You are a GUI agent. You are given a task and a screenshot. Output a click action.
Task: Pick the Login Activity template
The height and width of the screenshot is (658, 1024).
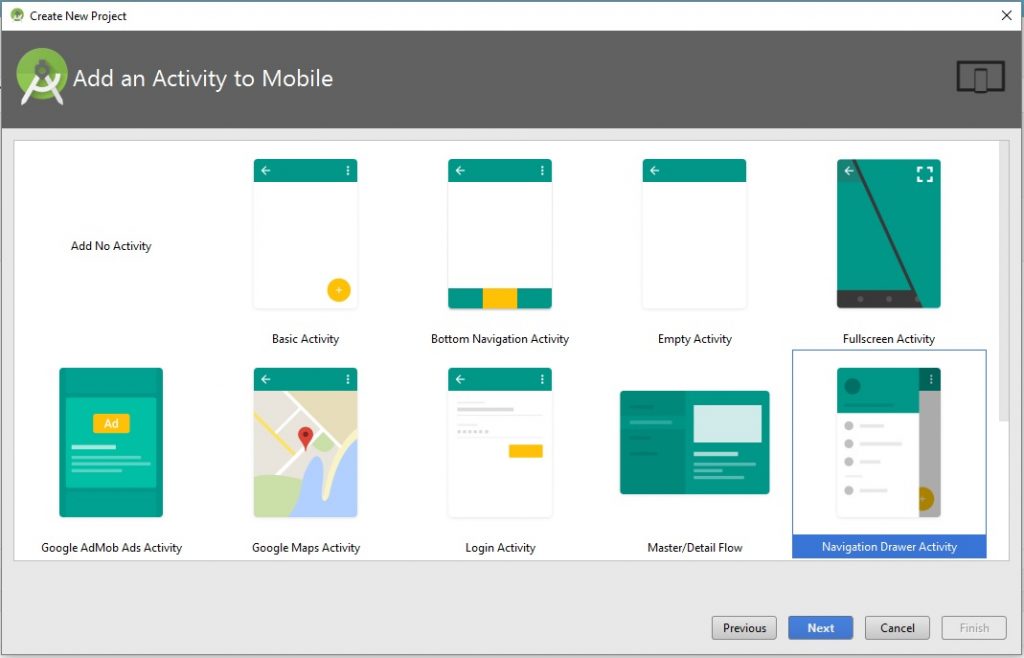coord(499,442)
